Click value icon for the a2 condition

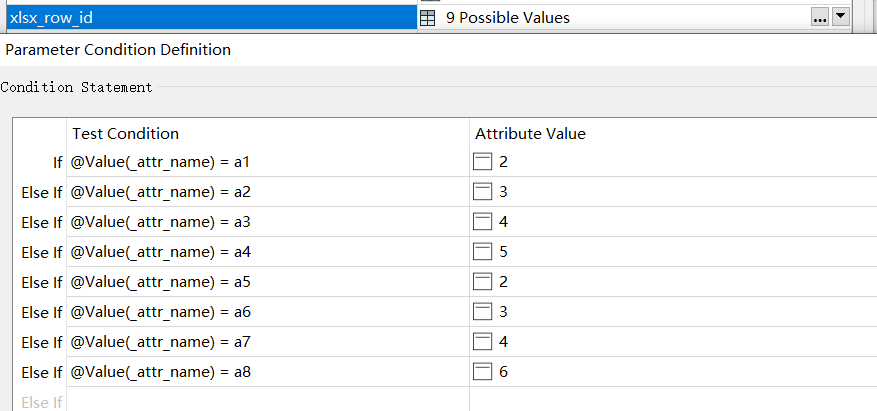(x=483, y=192)
